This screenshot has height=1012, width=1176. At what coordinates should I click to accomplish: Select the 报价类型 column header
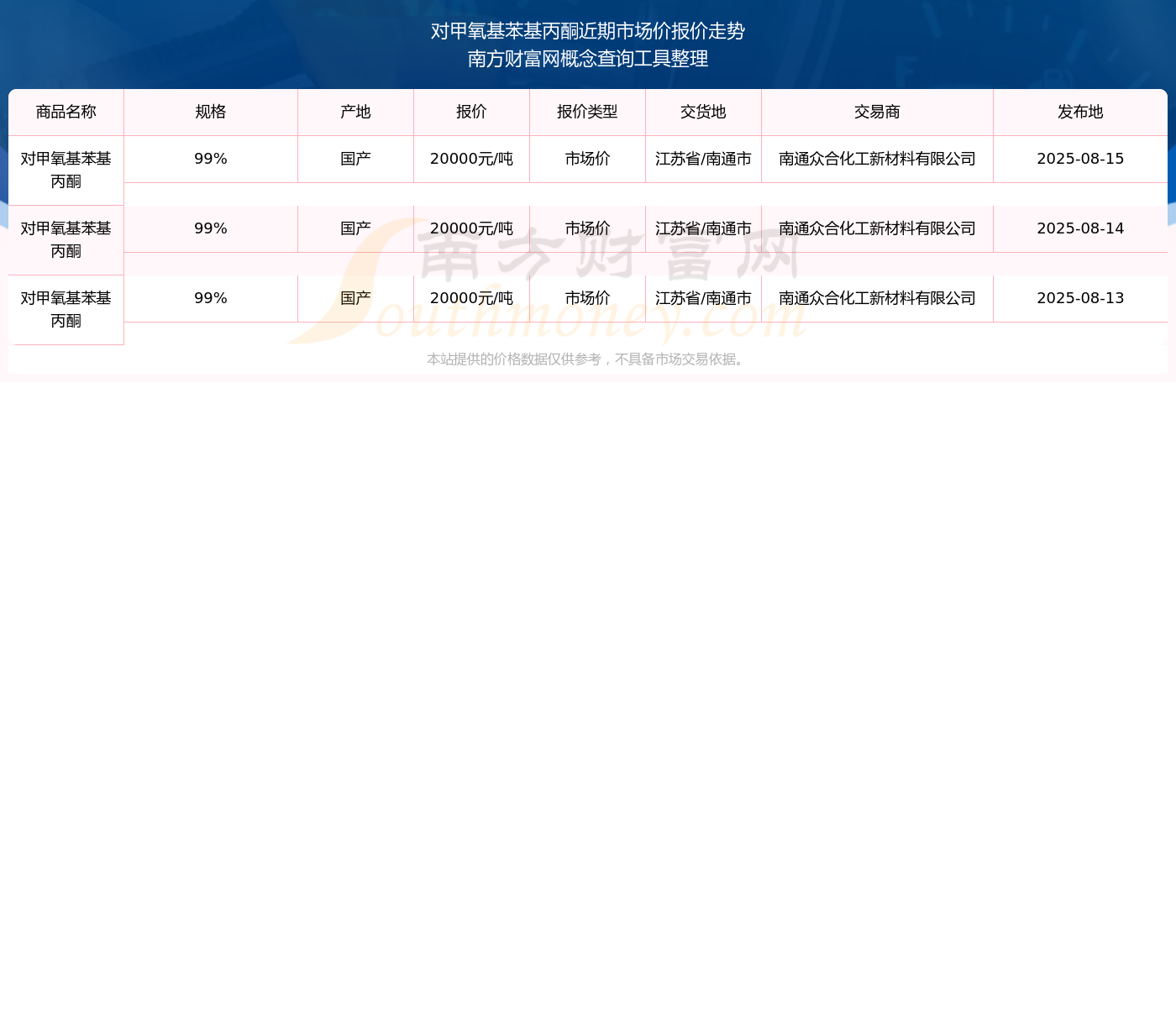point(588,112)
